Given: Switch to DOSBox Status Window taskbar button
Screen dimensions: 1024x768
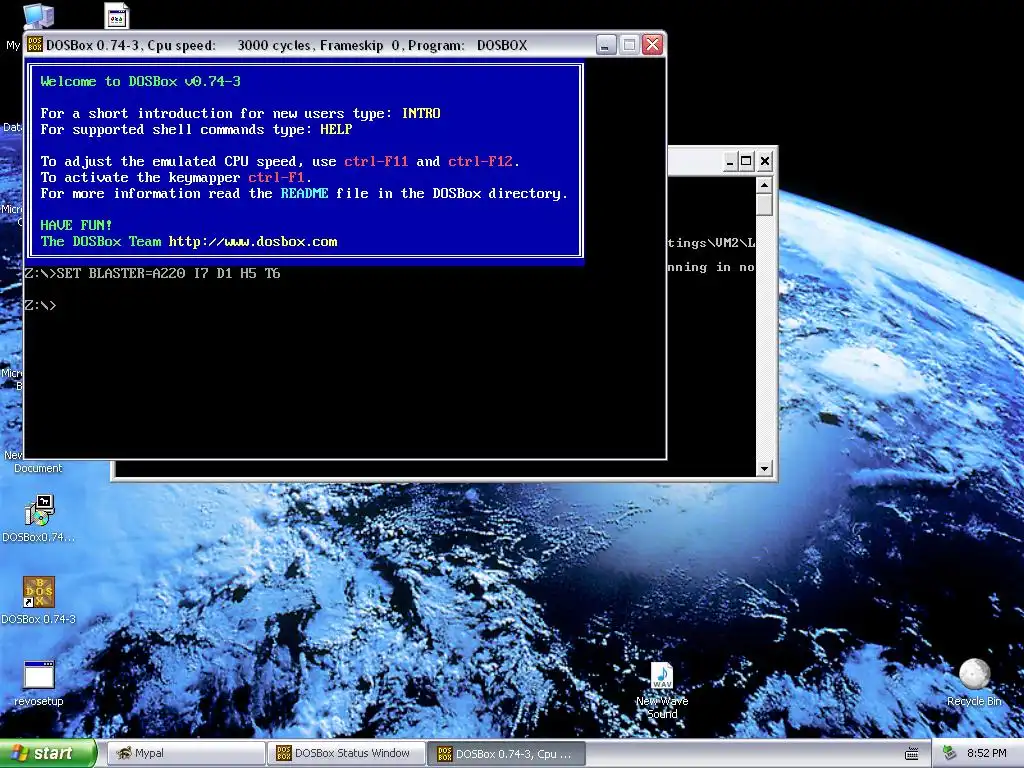Looking at the screenshot, I should point(346,753).
